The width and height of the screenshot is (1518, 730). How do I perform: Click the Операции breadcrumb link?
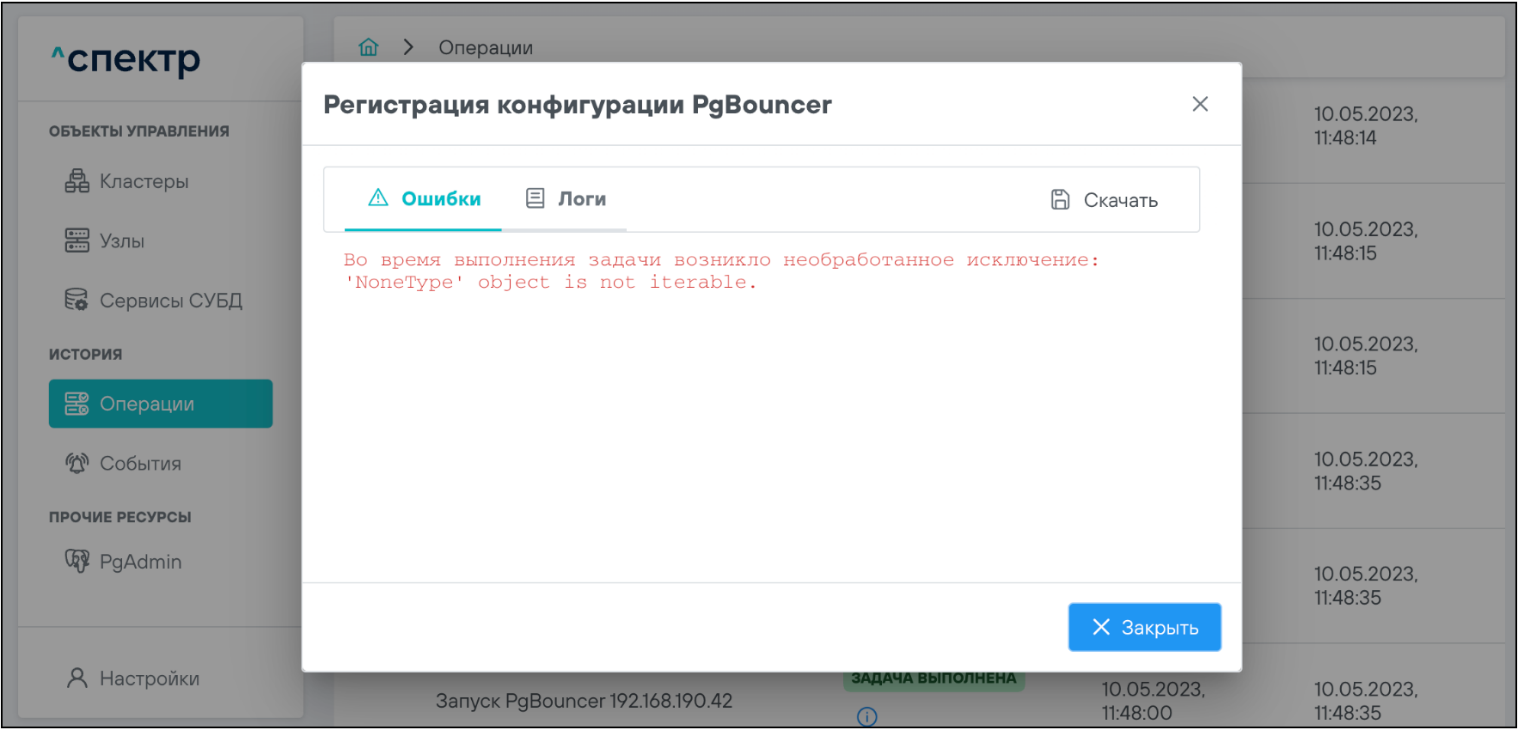485,47
